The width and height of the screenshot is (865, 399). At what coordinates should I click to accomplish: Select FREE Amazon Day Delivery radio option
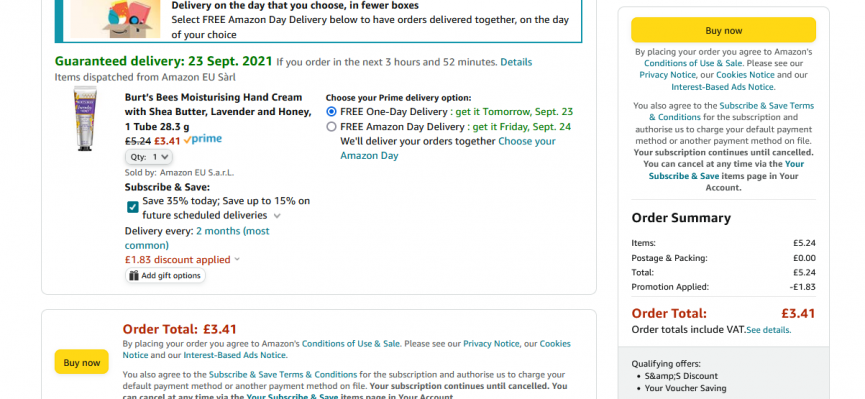[x=331, y=127]
